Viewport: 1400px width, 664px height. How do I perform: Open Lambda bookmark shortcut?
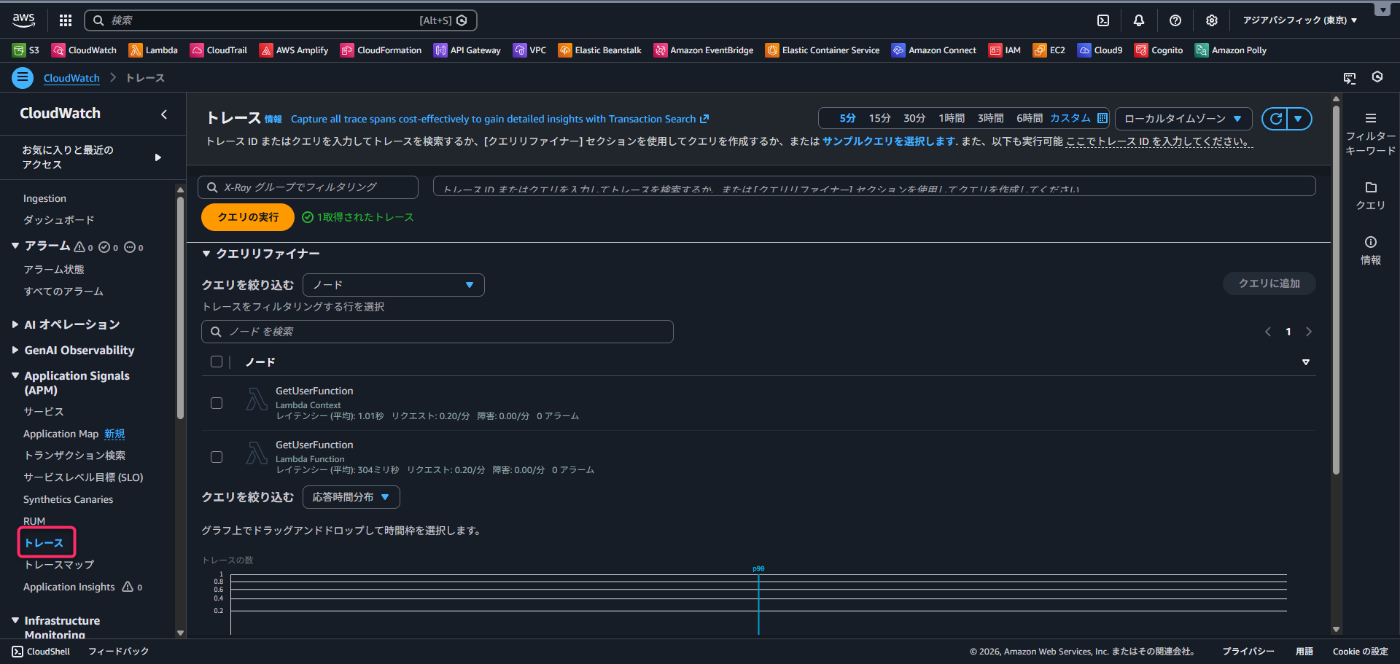coord(153,50)
